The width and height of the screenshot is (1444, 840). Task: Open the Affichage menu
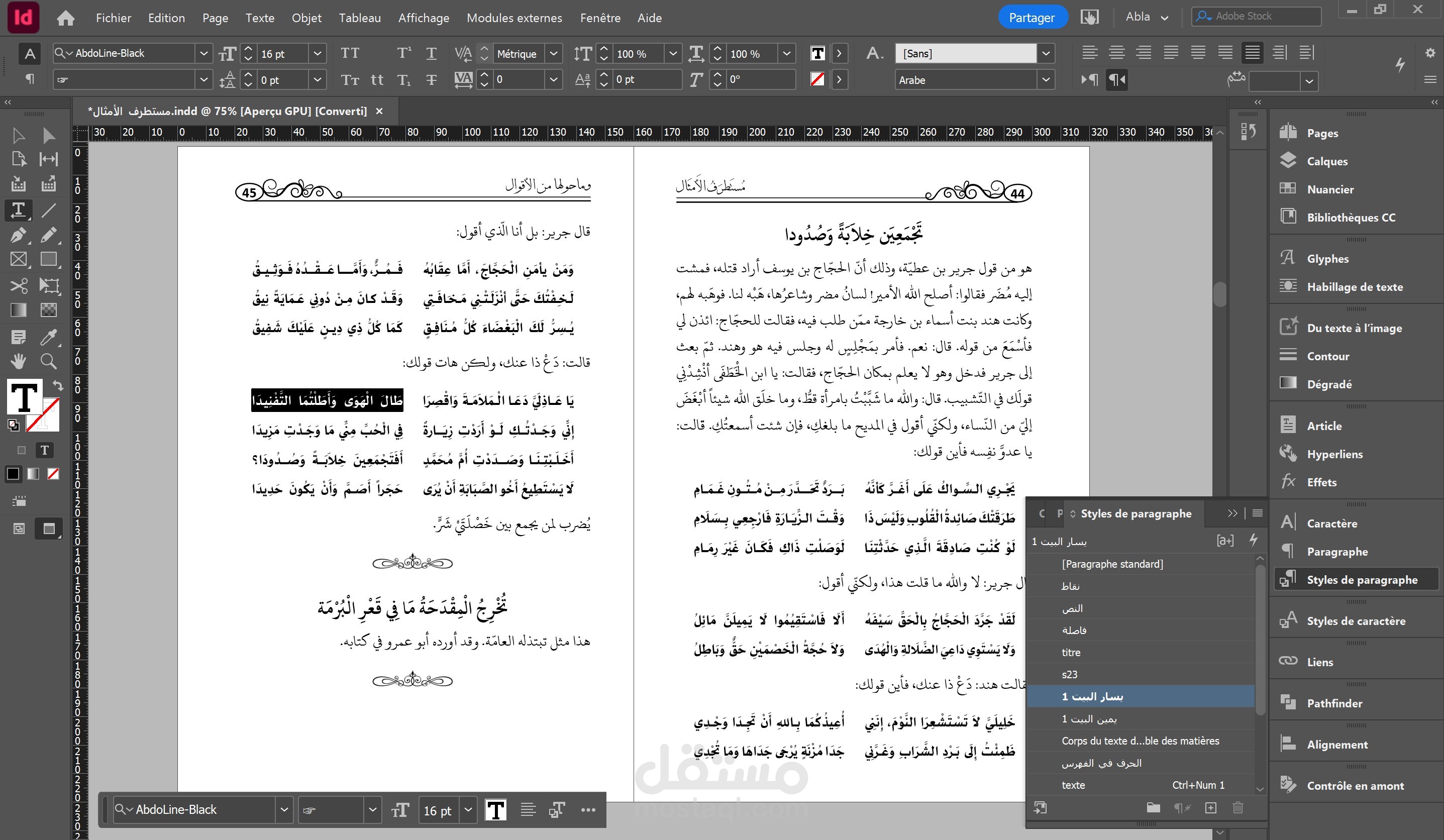click(x=424, y=18)
